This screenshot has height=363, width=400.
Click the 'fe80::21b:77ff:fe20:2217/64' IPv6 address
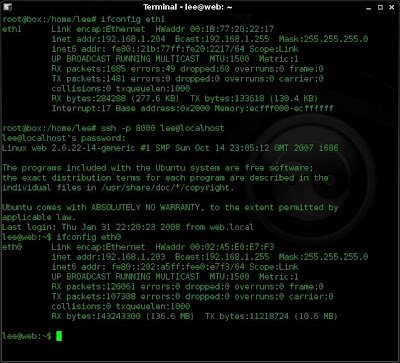click(178, 49)
